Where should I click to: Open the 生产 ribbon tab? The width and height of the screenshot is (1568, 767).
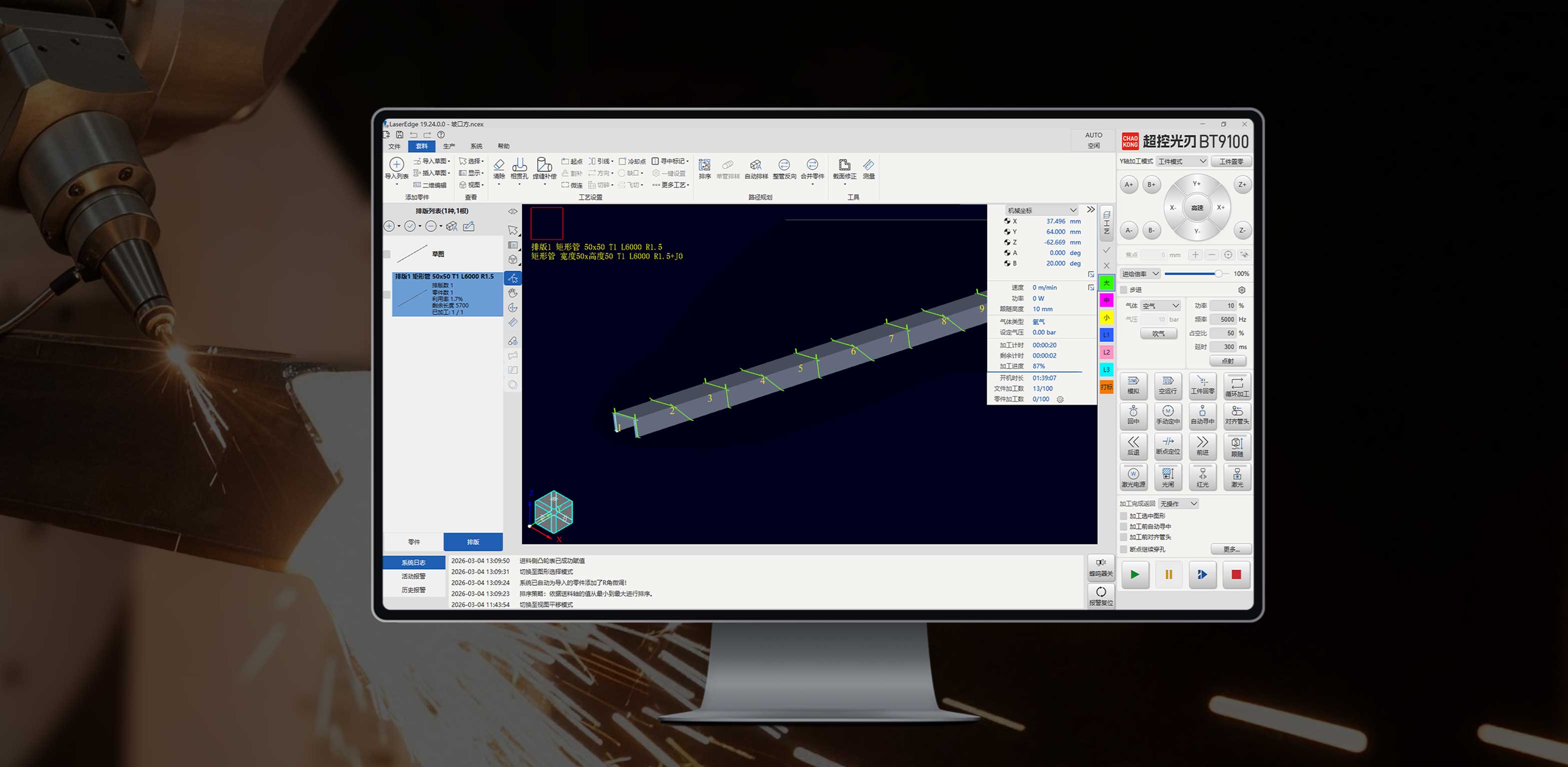click(449, 146)
